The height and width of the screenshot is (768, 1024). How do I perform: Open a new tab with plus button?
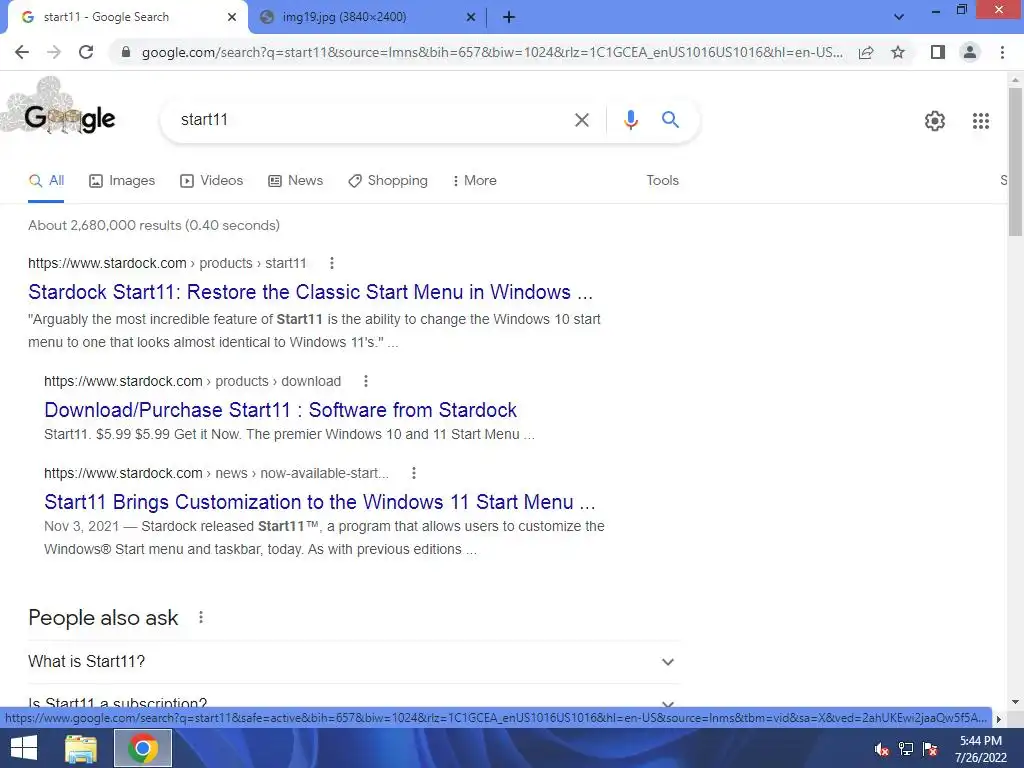point(509,17)
